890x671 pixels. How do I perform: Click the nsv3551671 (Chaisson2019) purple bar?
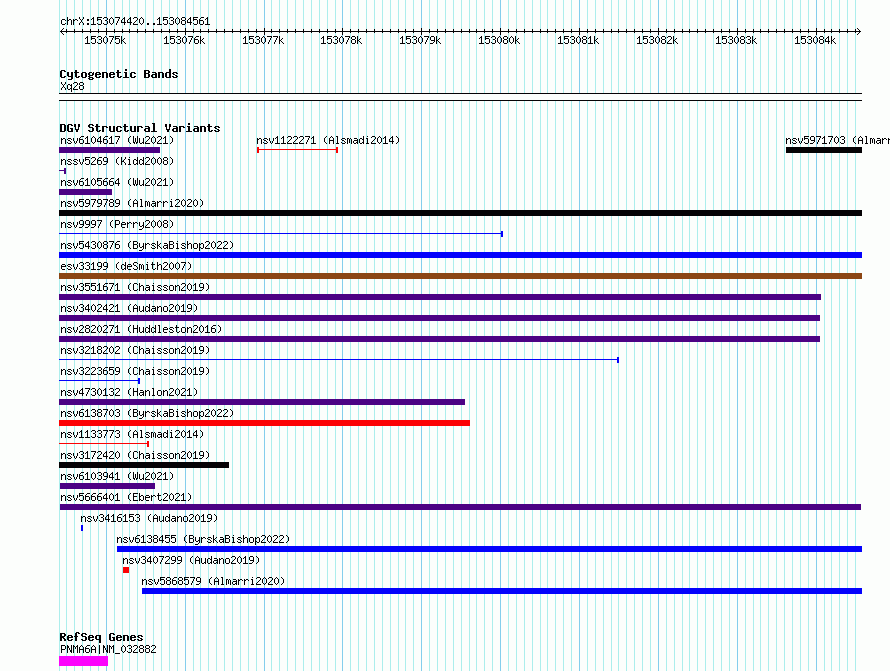tap(440, 297)
